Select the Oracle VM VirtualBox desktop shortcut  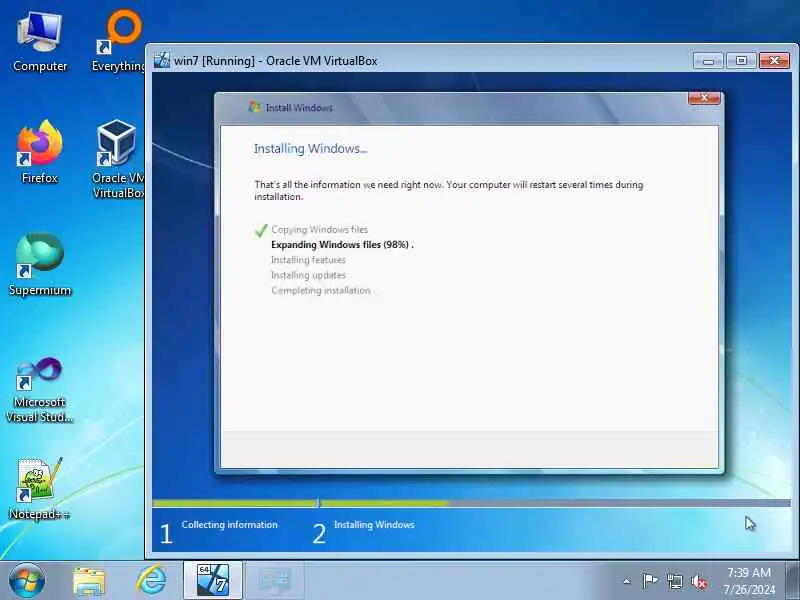(118, 159)
